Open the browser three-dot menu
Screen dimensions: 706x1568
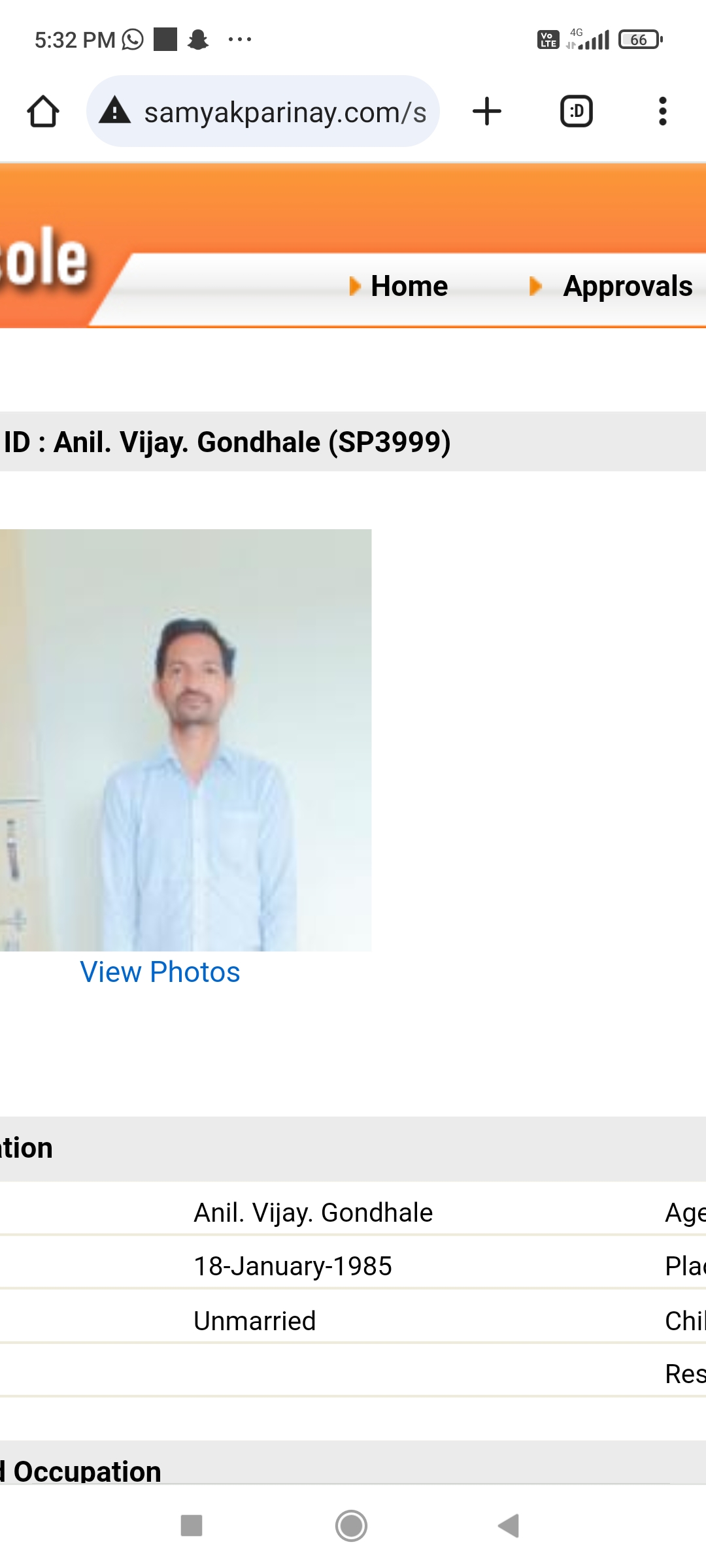point(663,111)
